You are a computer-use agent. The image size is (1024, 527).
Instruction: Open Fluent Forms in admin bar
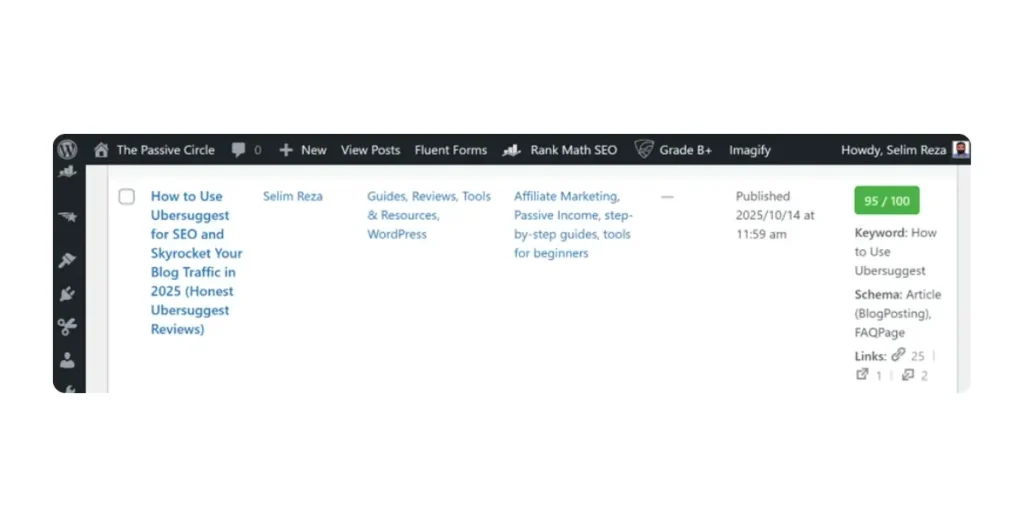(450, 150)
